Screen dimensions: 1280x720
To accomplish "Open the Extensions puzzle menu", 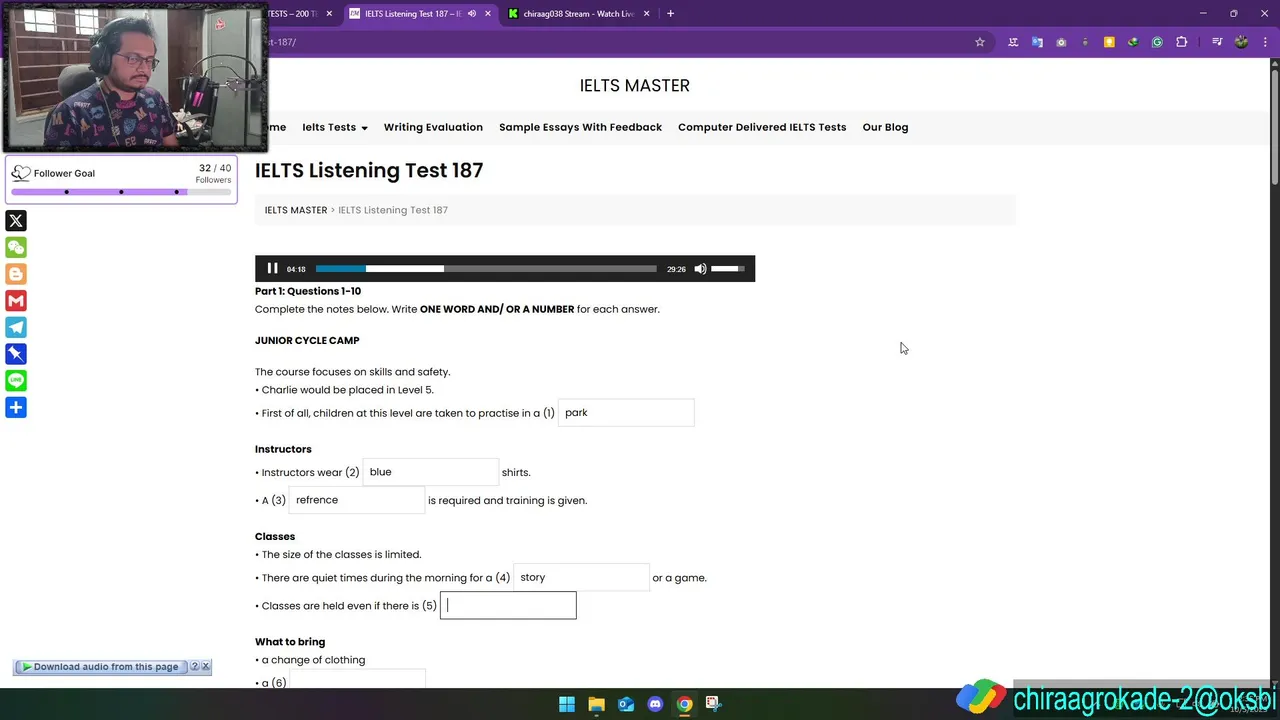I will [x=1182, y=42].
